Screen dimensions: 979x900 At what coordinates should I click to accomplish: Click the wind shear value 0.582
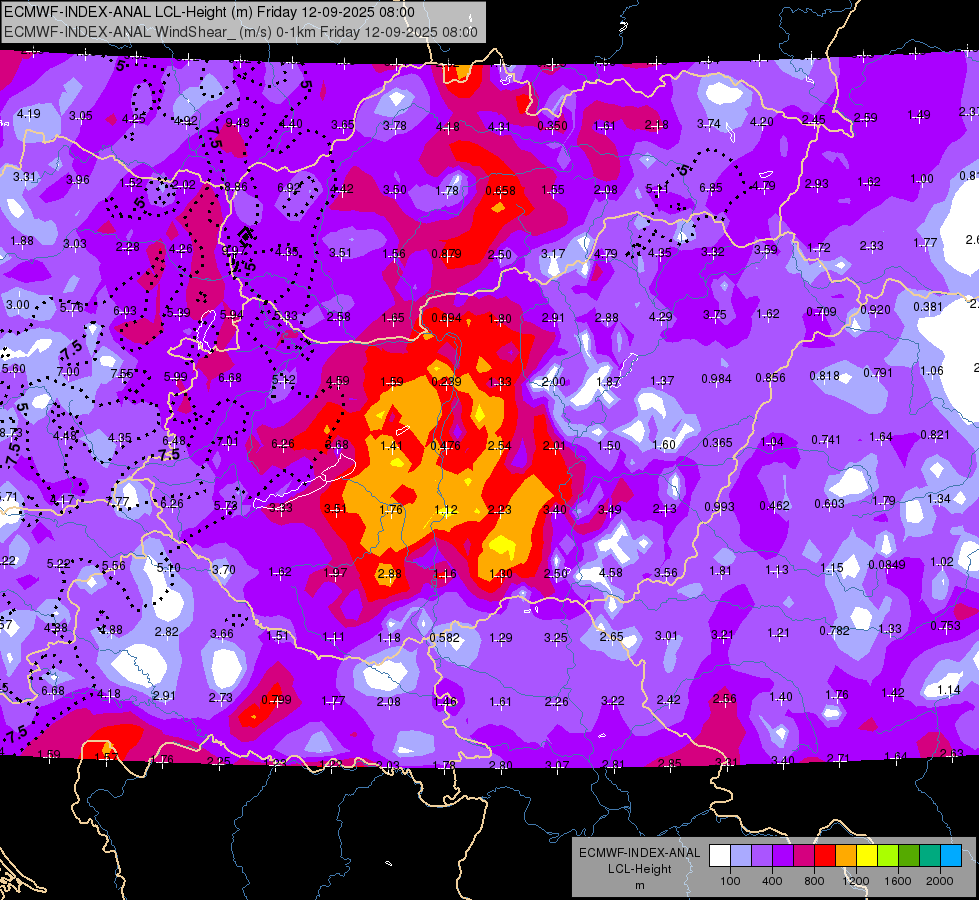coord(445,638)
